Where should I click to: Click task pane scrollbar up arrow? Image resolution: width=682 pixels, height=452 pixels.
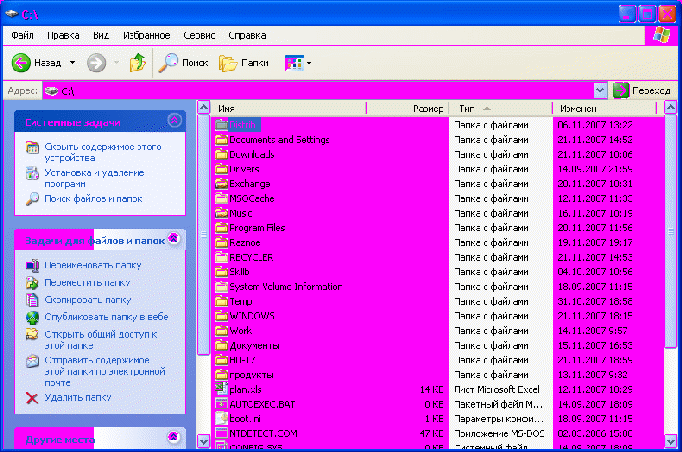pos(204,107)
